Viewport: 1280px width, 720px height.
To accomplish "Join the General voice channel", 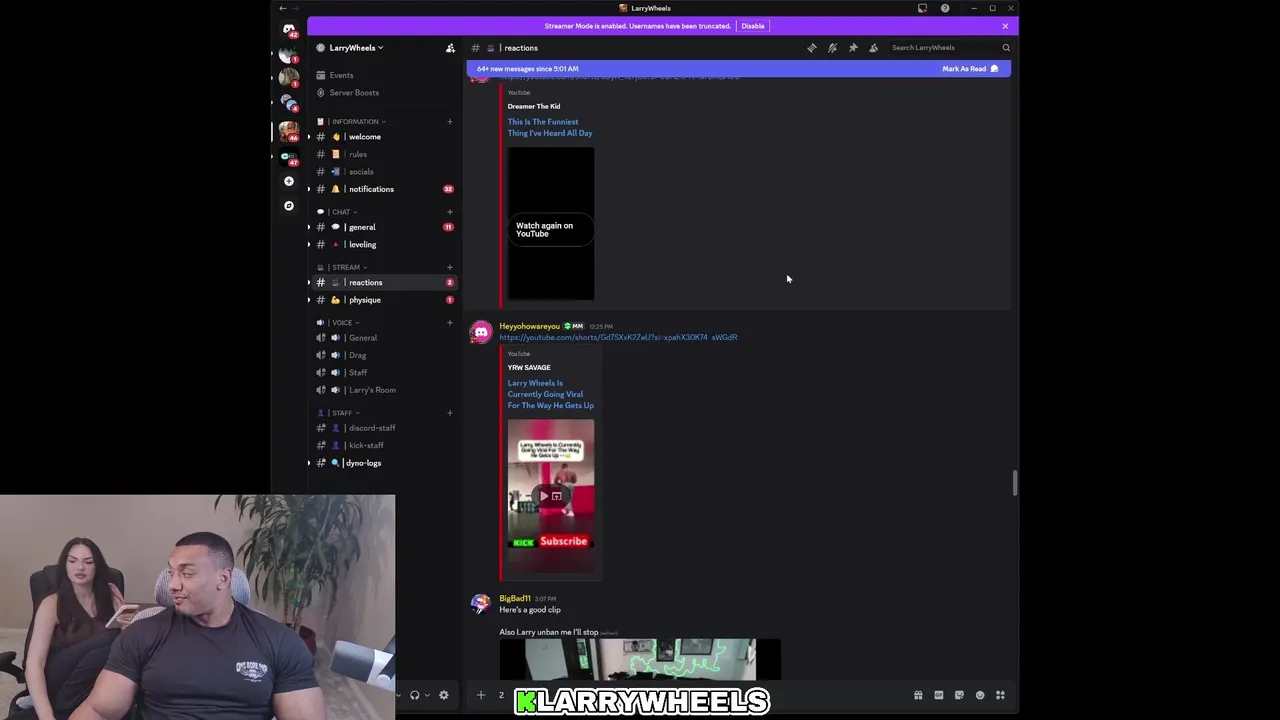I will [x=384, y=338].
